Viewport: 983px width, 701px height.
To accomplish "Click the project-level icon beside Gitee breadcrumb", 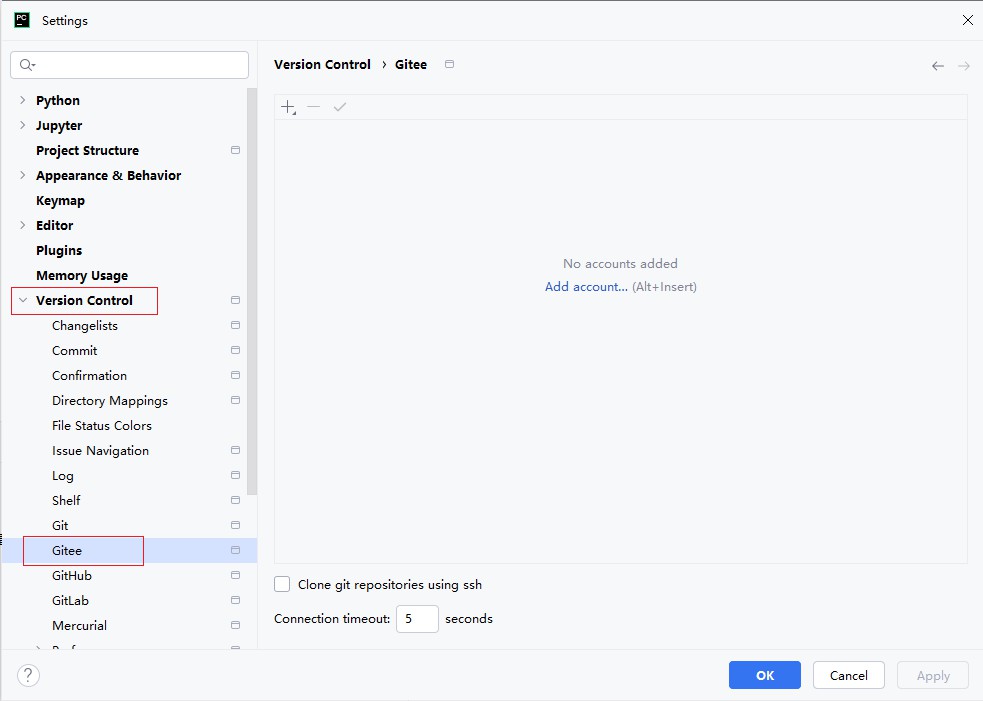I will pos(449,64).
